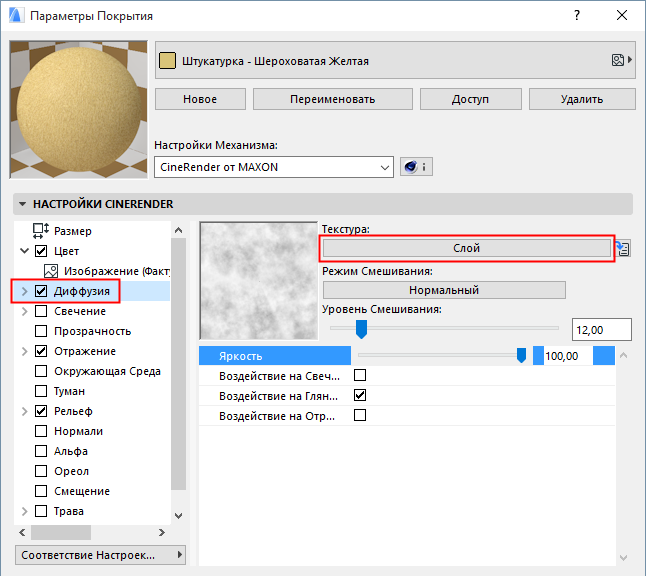Expand the Диффузия tree node

[x=24, y=291]
